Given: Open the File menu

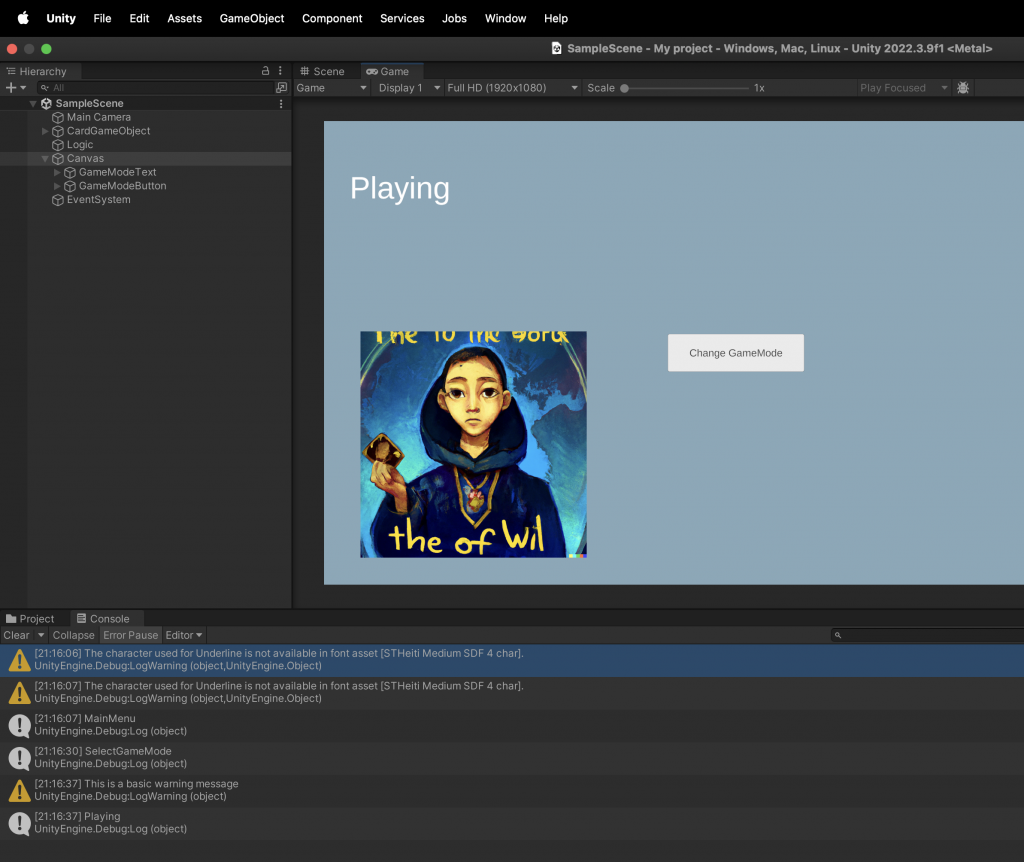Looking at the screenshot, I should tap(102, 18).
